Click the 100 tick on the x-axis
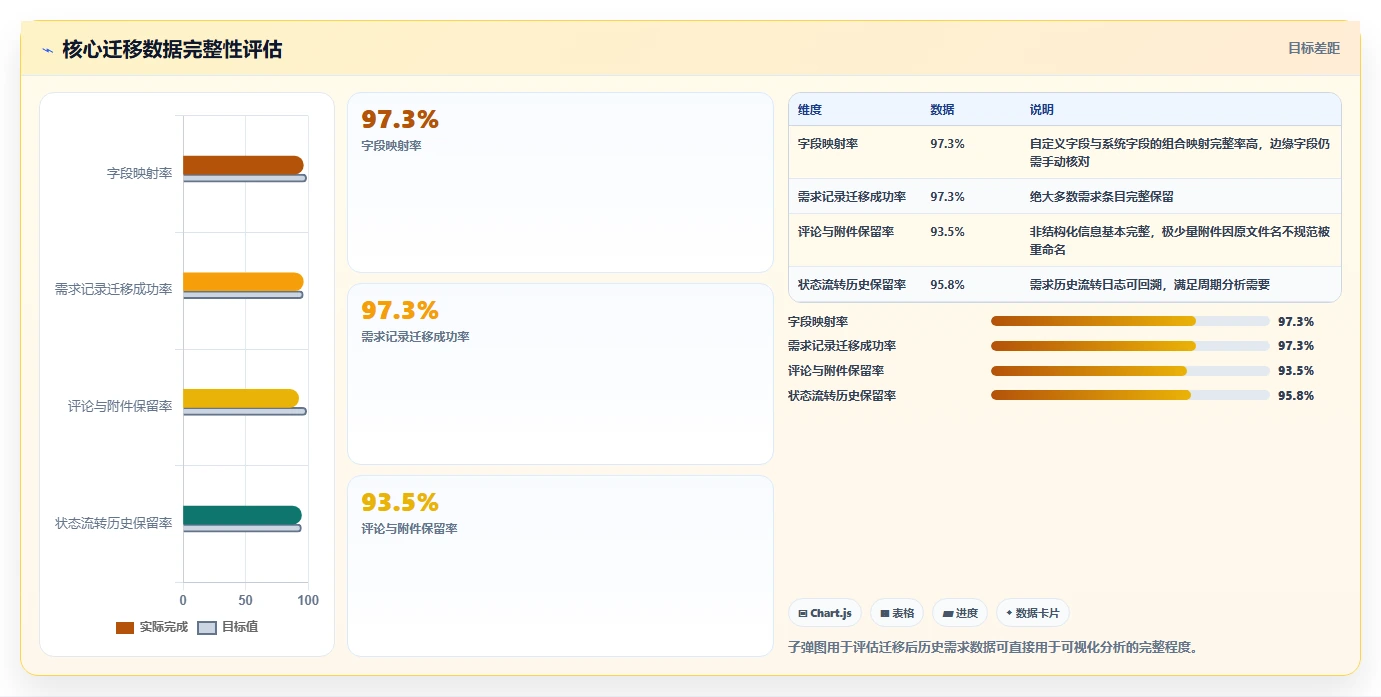This screenshot has width=1381, height=697. 308,600
